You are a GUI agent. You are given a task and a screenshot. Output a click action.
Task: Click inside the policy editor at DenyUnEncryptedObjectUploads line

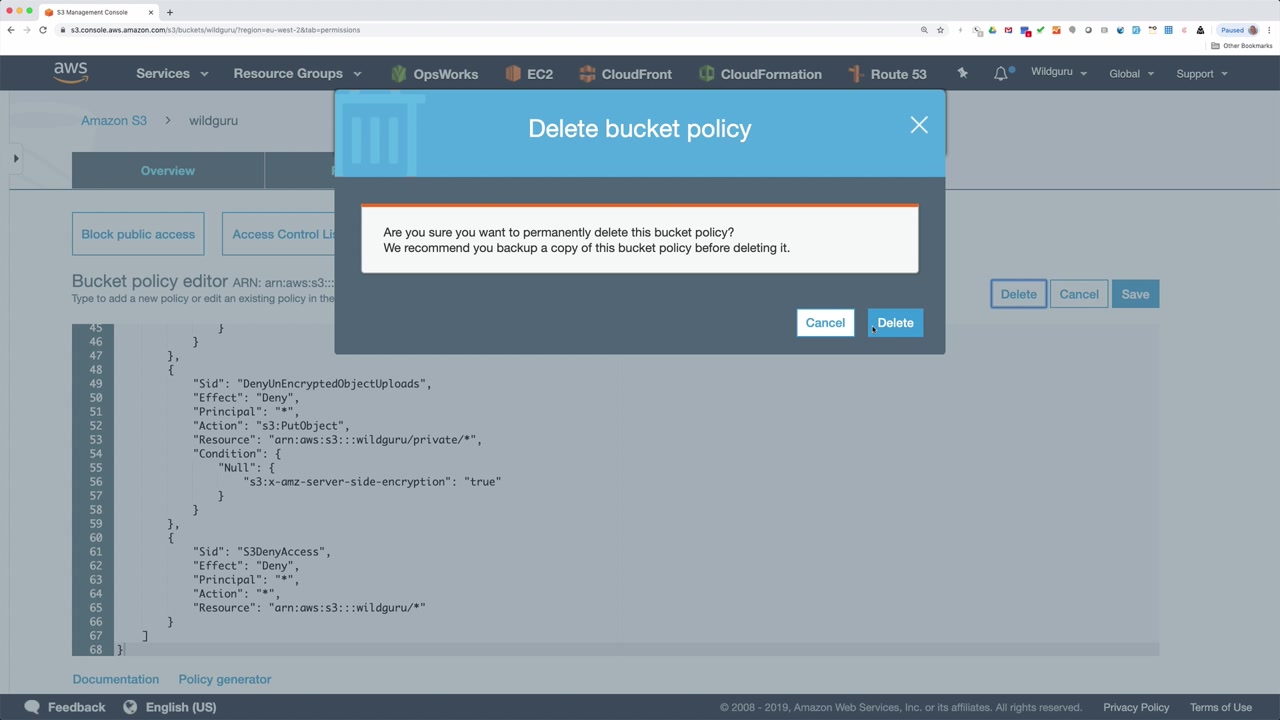point(312,384)
